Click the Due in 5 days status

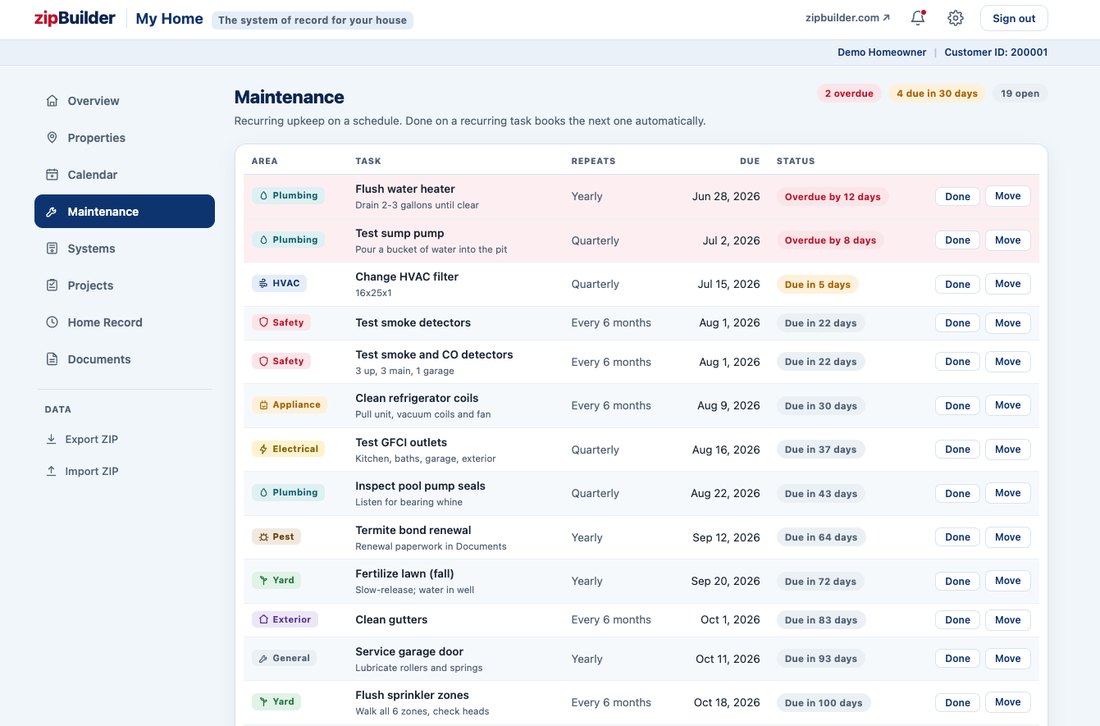click(x=817, y=284)
